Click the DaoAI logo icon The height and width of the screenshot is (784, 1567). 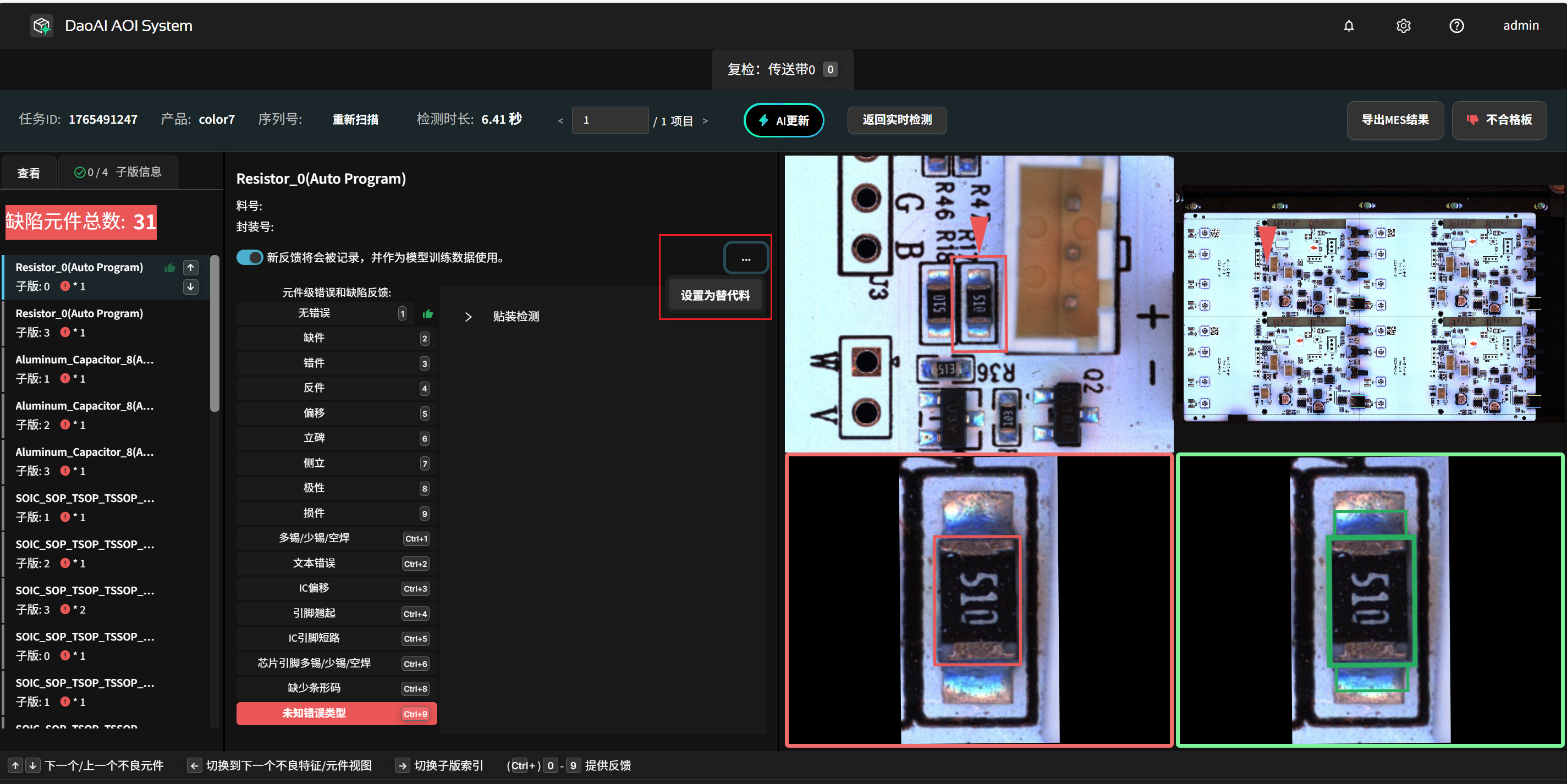pos(41,25)
